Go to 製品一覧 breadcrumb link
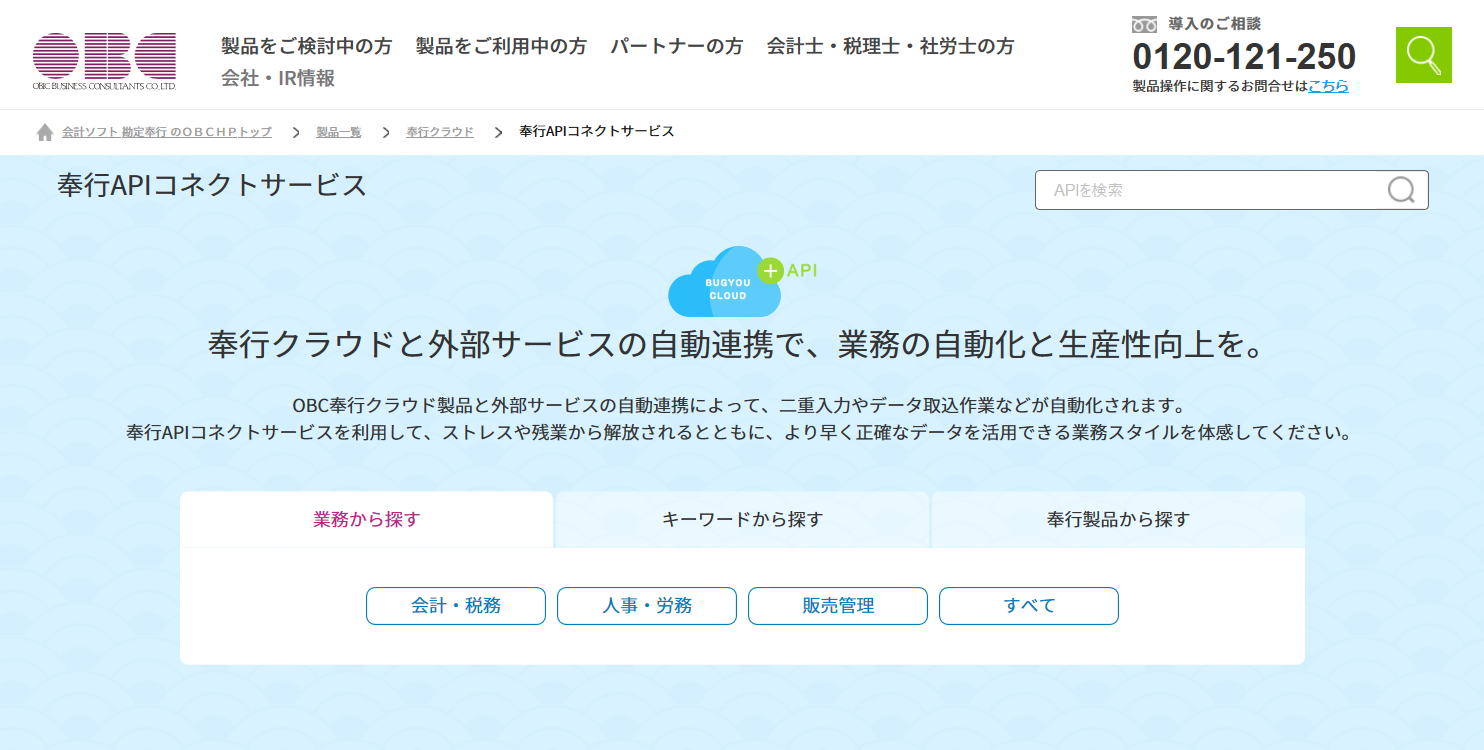The width and height of the screenshot is (1484, 750). tap(339, 132)
